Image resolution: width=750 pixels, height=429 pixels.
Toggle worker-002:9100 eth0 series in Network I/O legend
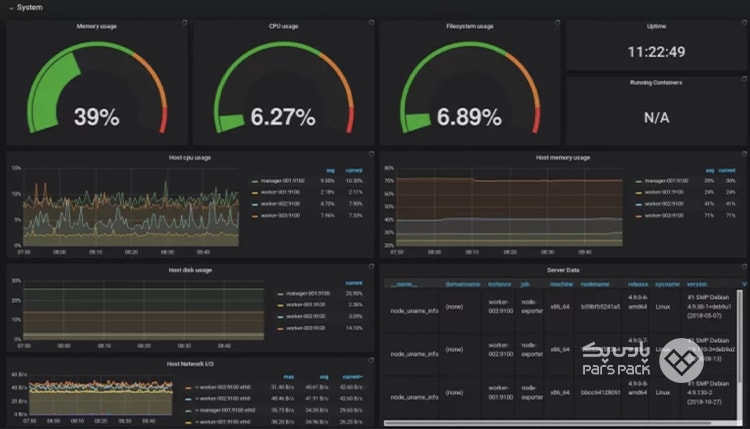pyautogui.click(x=222, y=398)
